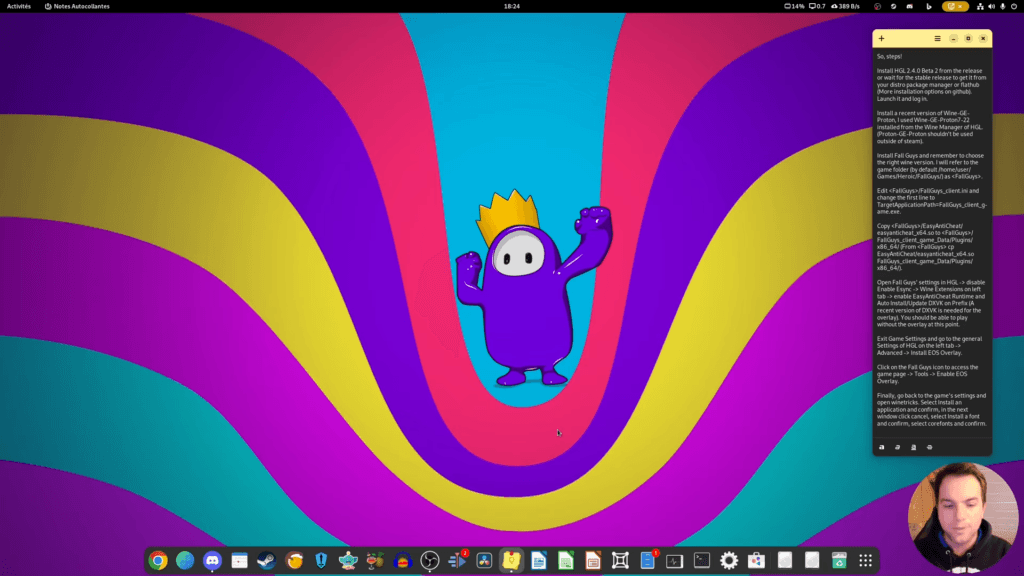The width and height of the screenshot is (1024, 576).
Task: Apply italic formatting in the sticky note
Action: point(897,447)
